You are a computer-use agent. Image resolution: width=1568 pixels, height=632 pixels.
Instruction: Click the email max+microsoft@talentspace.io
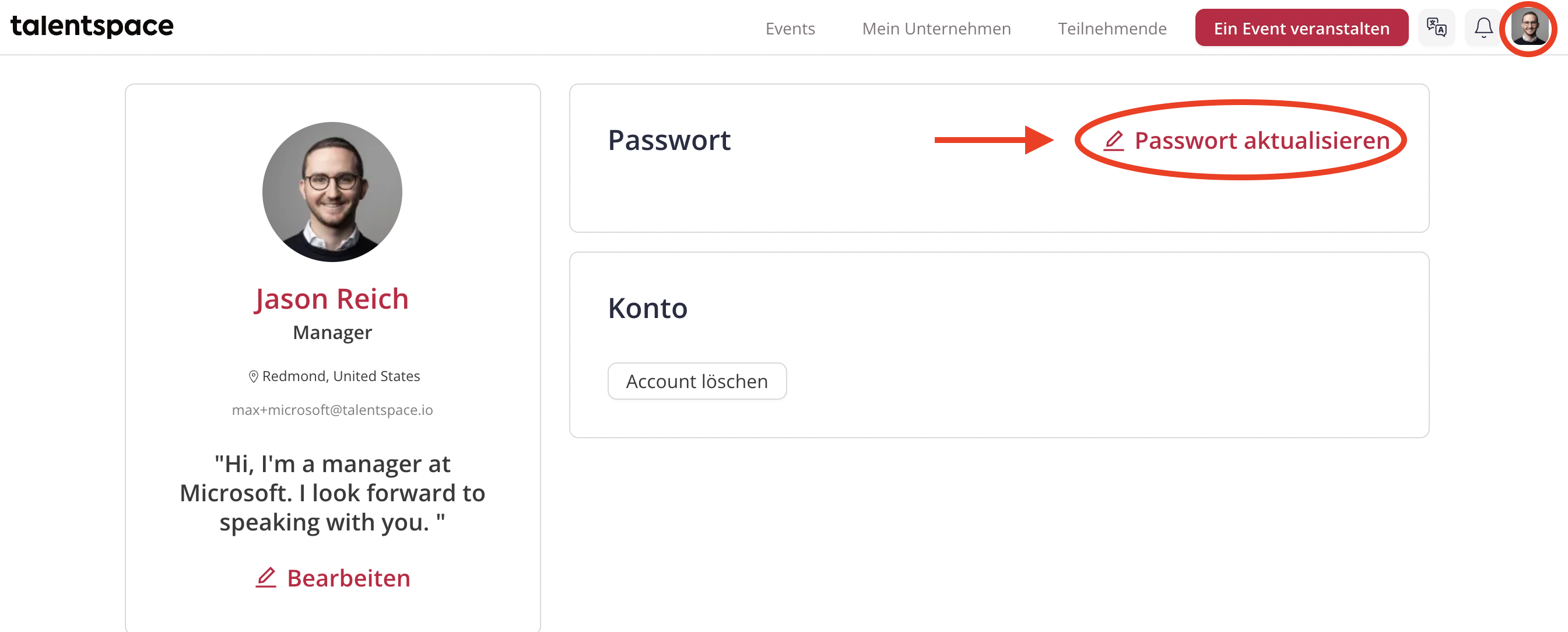coord(332,410)
